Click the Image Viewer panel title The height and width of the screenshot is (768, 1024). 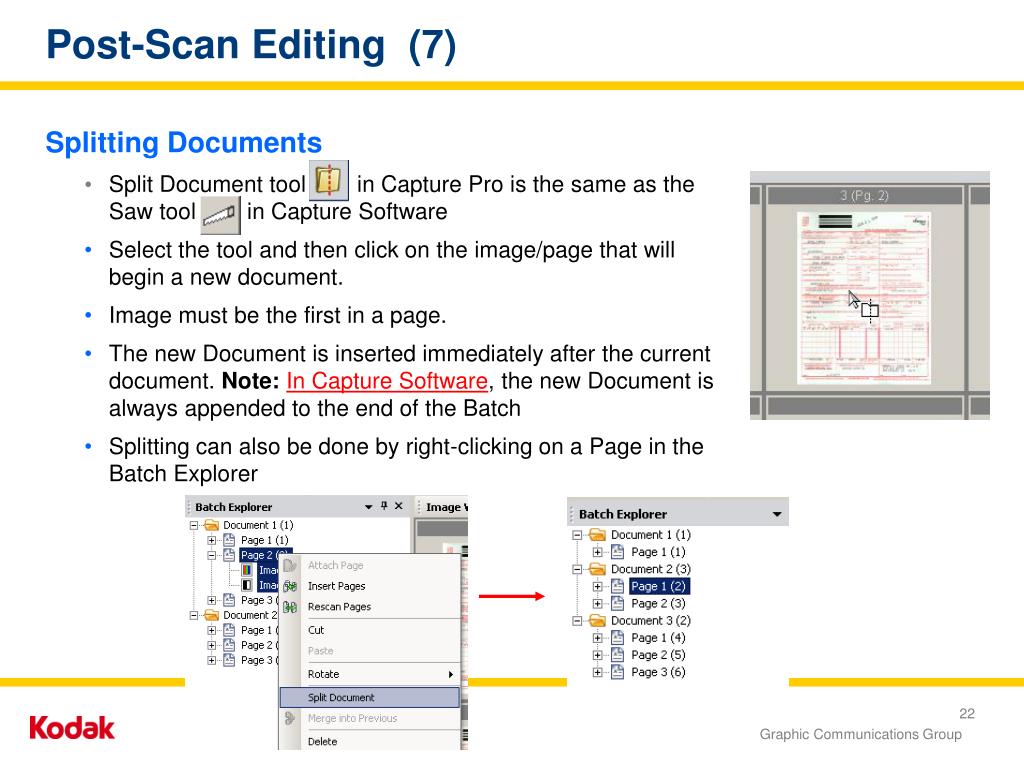coord(447,507)
